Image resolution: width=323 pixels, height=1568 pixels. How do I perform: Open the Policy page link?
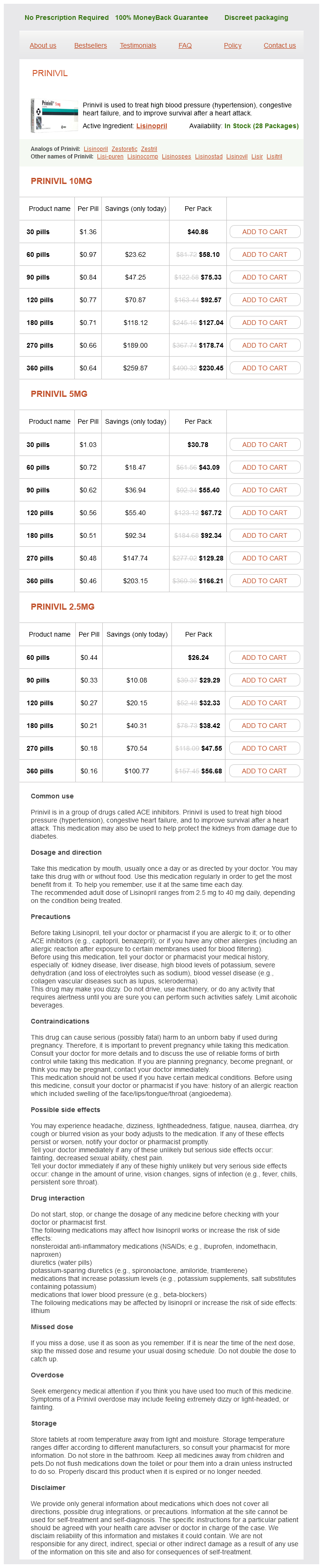tap(232, 46)
